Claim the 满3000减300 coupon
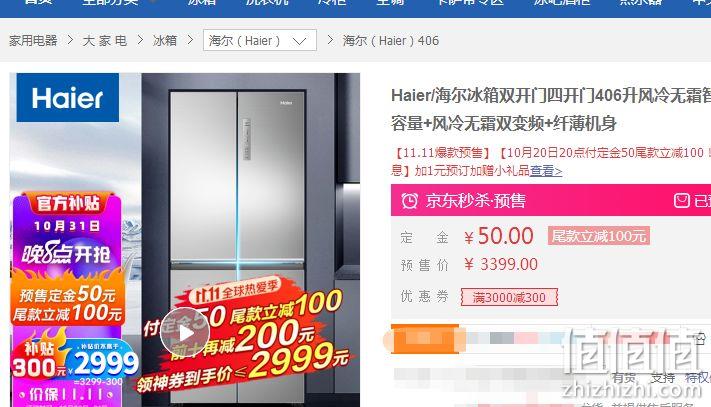This screenshot has height=407, width=711. [509, 297]
